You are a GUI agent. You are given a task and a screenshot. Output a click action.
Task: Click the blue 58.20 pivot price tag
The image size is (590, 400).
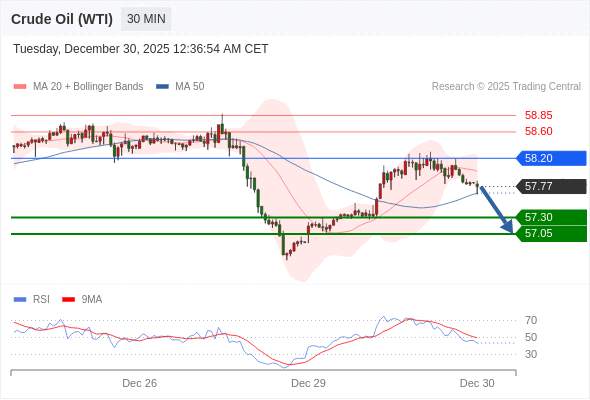coord(551,158)
